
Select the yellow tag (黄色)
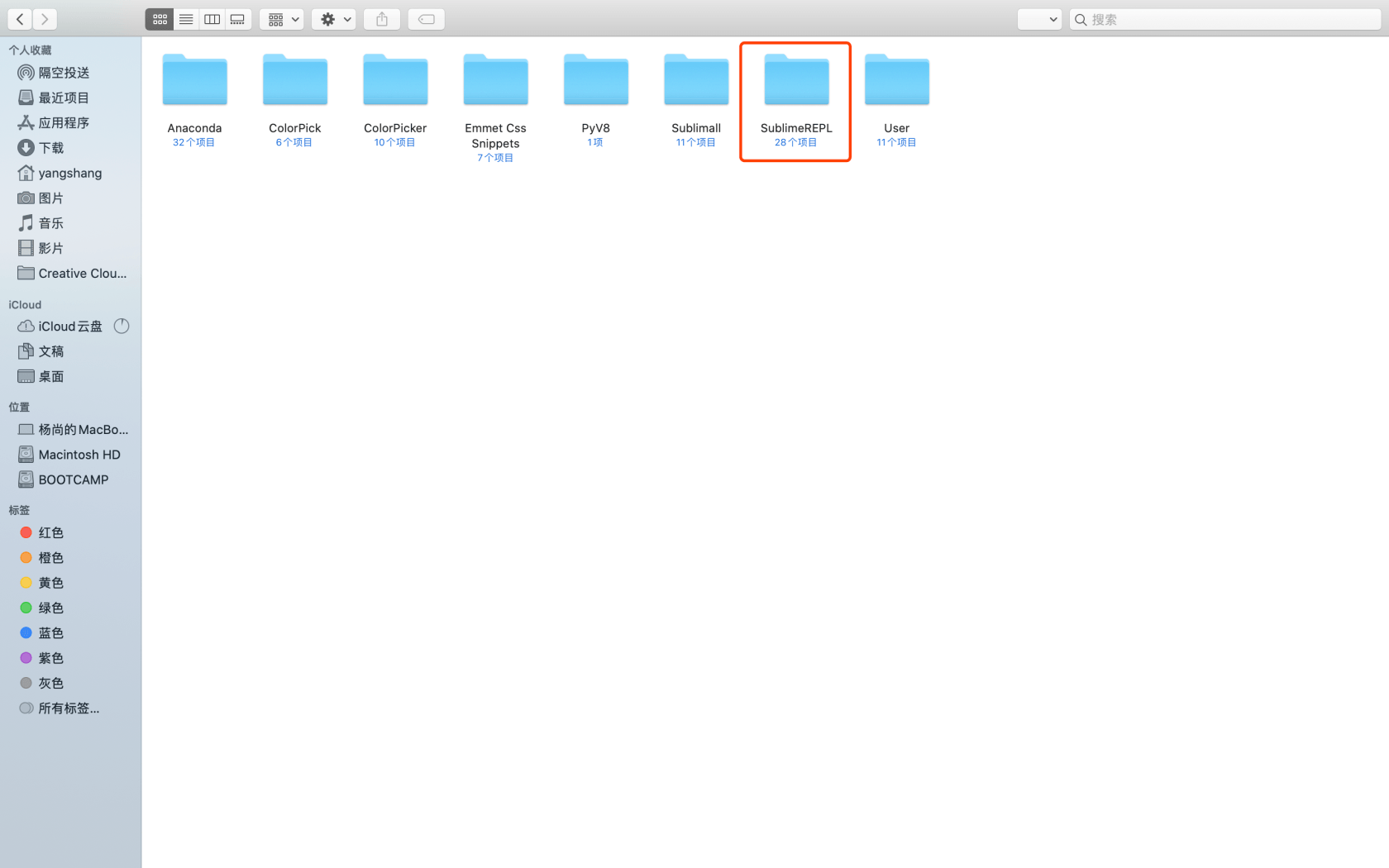tap(70, 583)
